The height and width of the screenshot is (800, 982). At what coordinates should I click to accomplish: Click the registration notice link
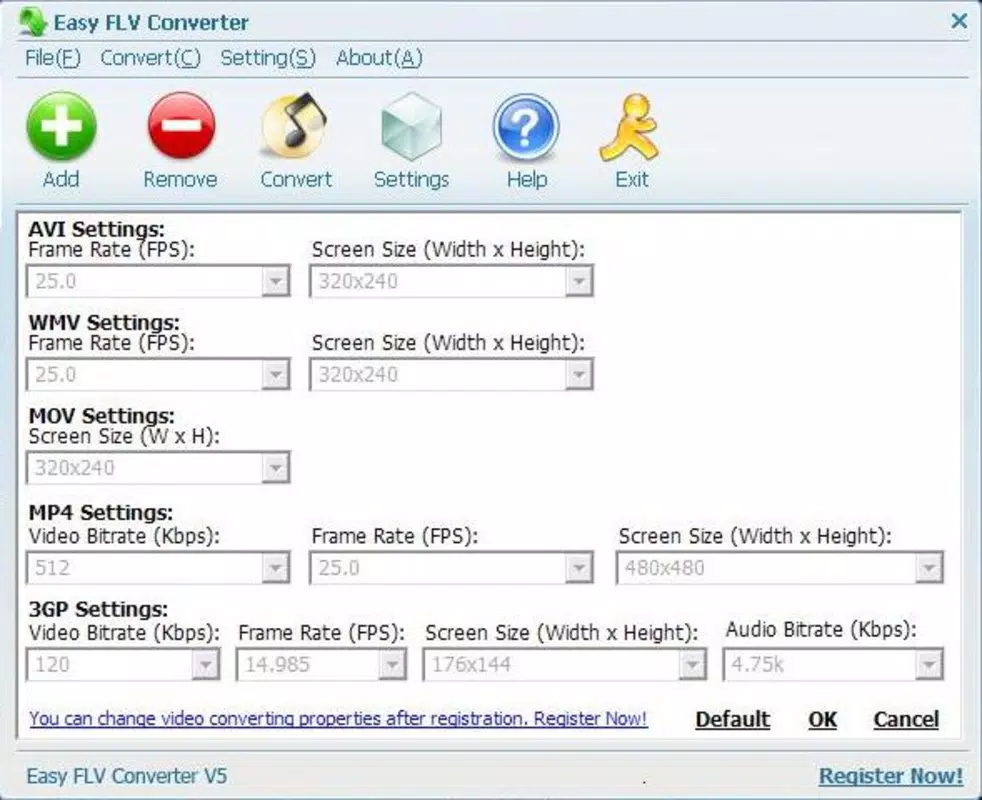click(x=338, y=719)
